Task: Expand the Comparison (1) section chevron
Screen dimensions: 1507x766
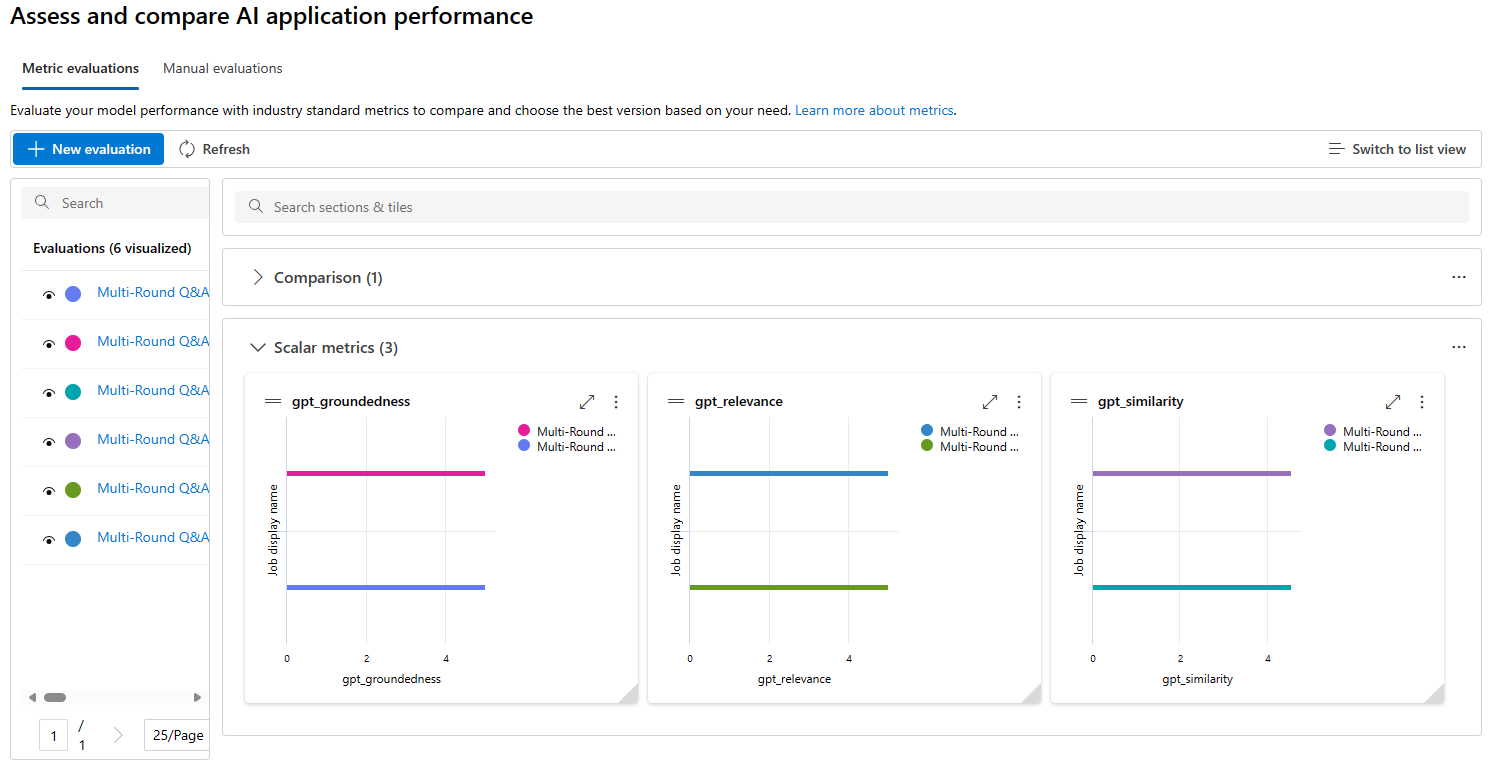Action: [258, 277]
